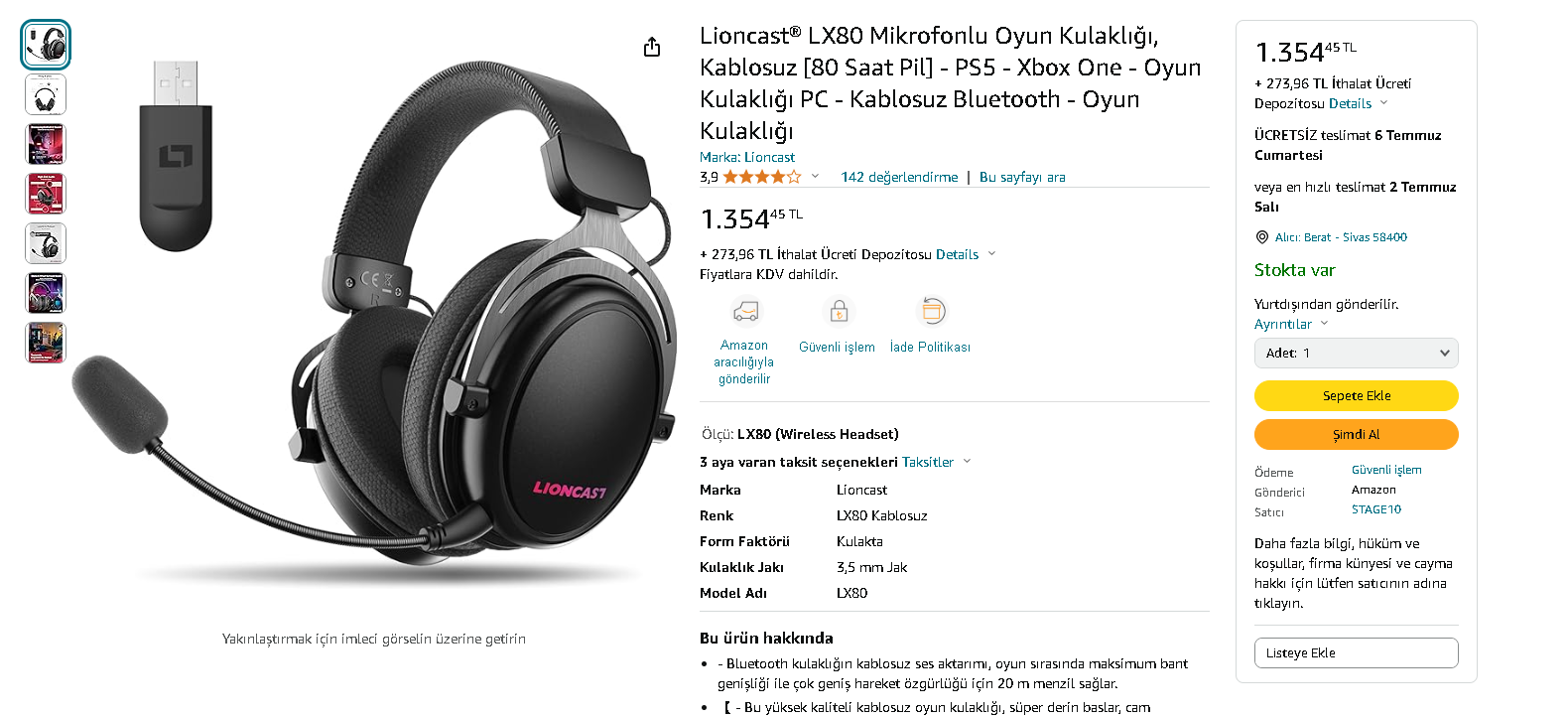Select the second product thumbnail

(46, 94)
